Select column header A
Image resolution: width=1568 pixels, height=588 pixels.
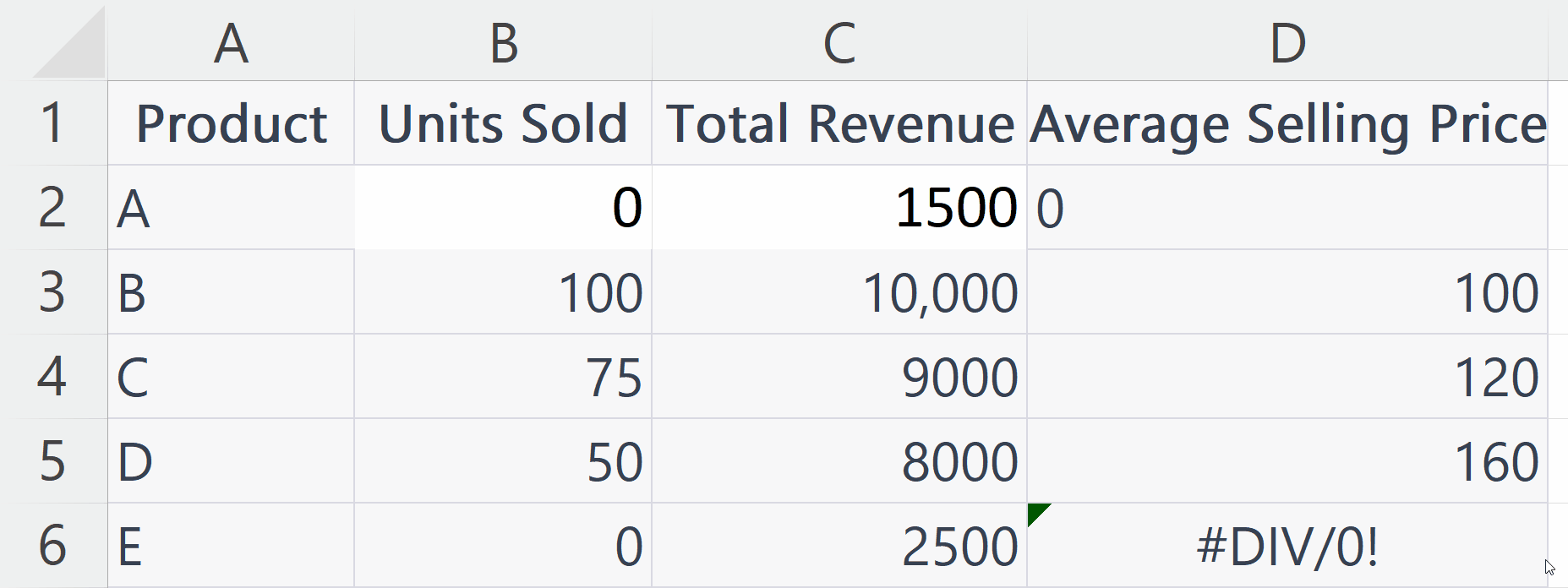pyautogui.click(x=230, y=42)
